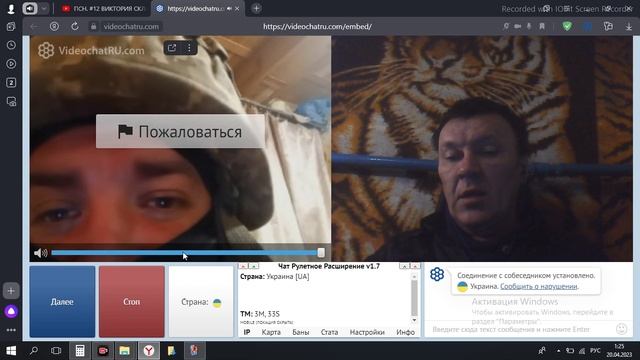Open the sidebar three-dot more menu

(x=11, y=330)
